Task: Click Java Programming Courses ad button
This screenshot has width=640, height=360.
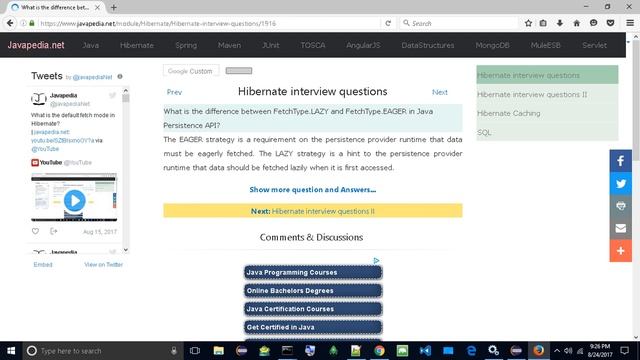Action: point(313,272)
